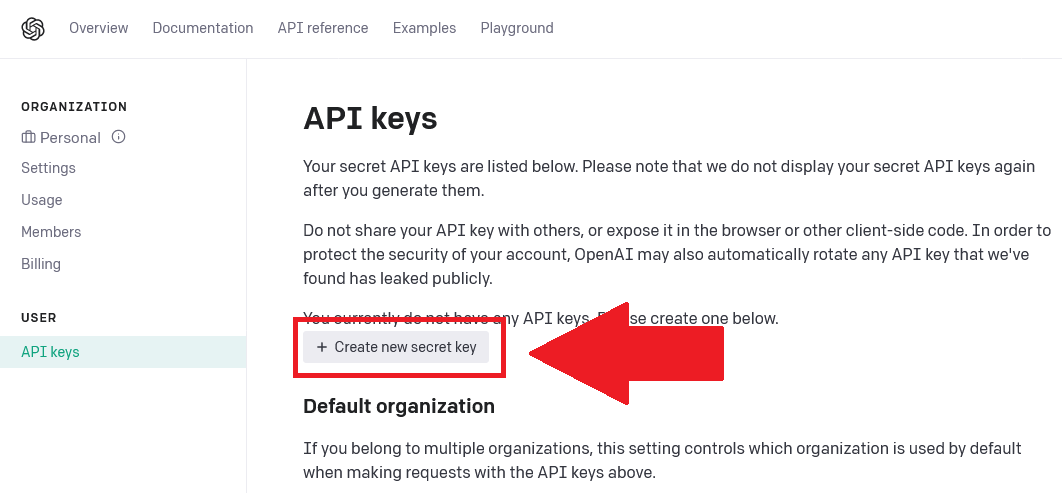Open organization Settings in the sidebar
This screenshot has height=493, width=1062.
point(48,168)
